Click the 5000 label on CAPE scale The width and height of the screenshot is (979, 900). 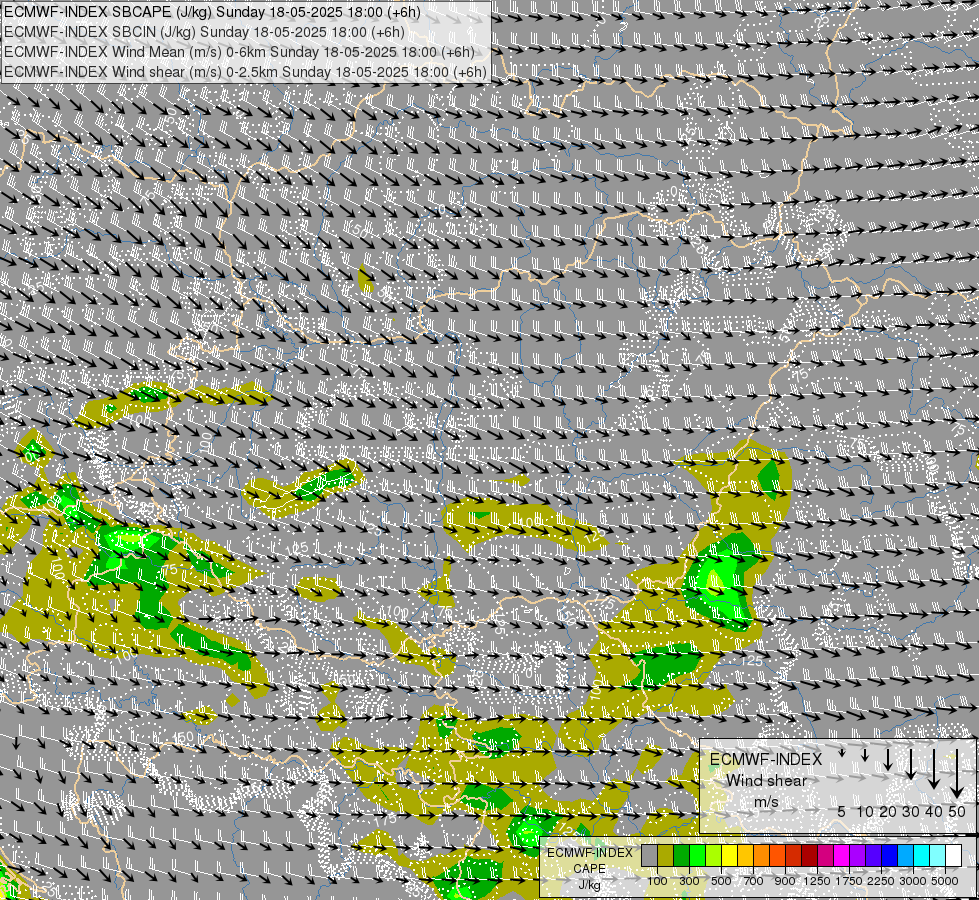[x=945, y=881]
